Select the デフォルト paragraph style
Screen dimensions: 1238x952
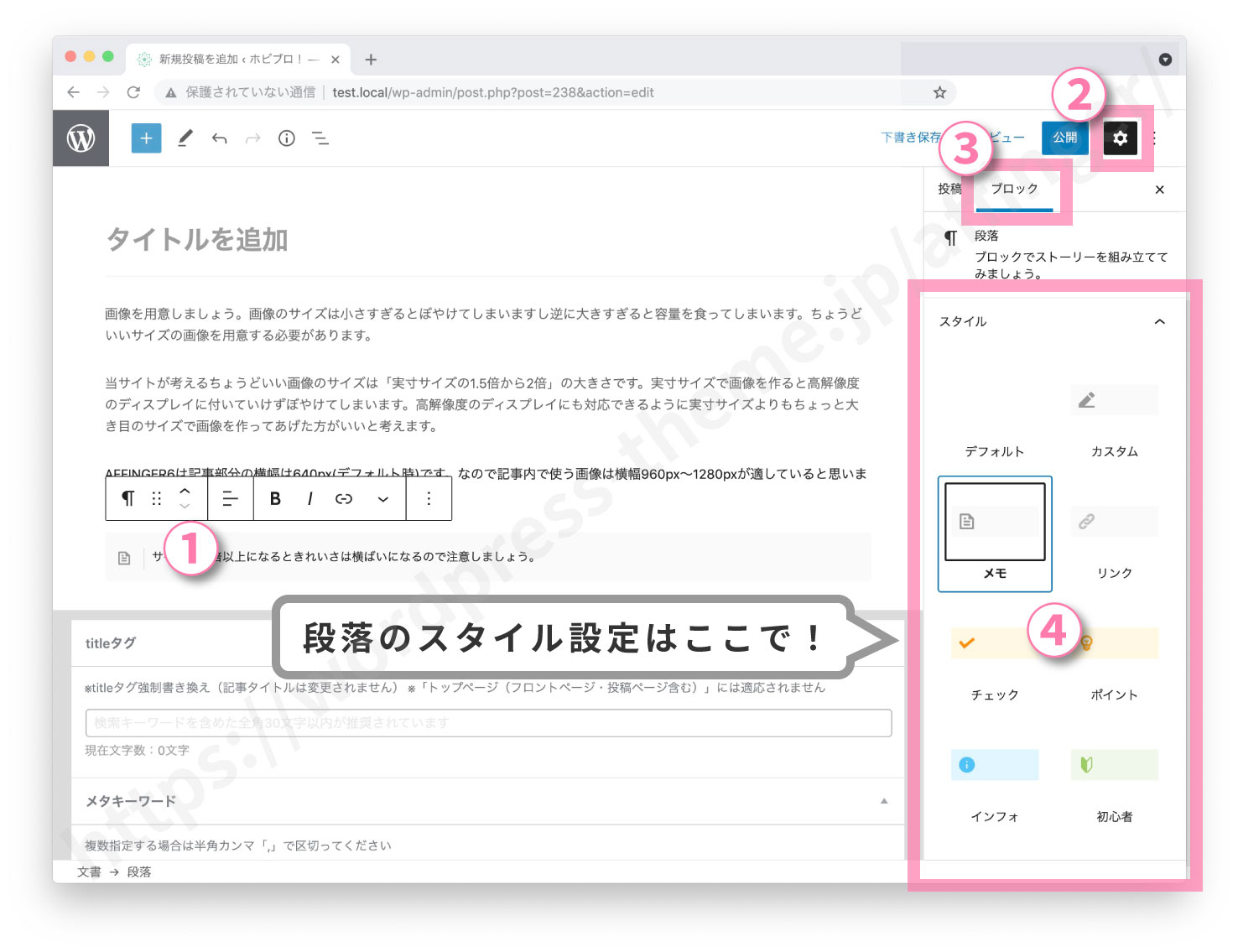pos(995,414)
